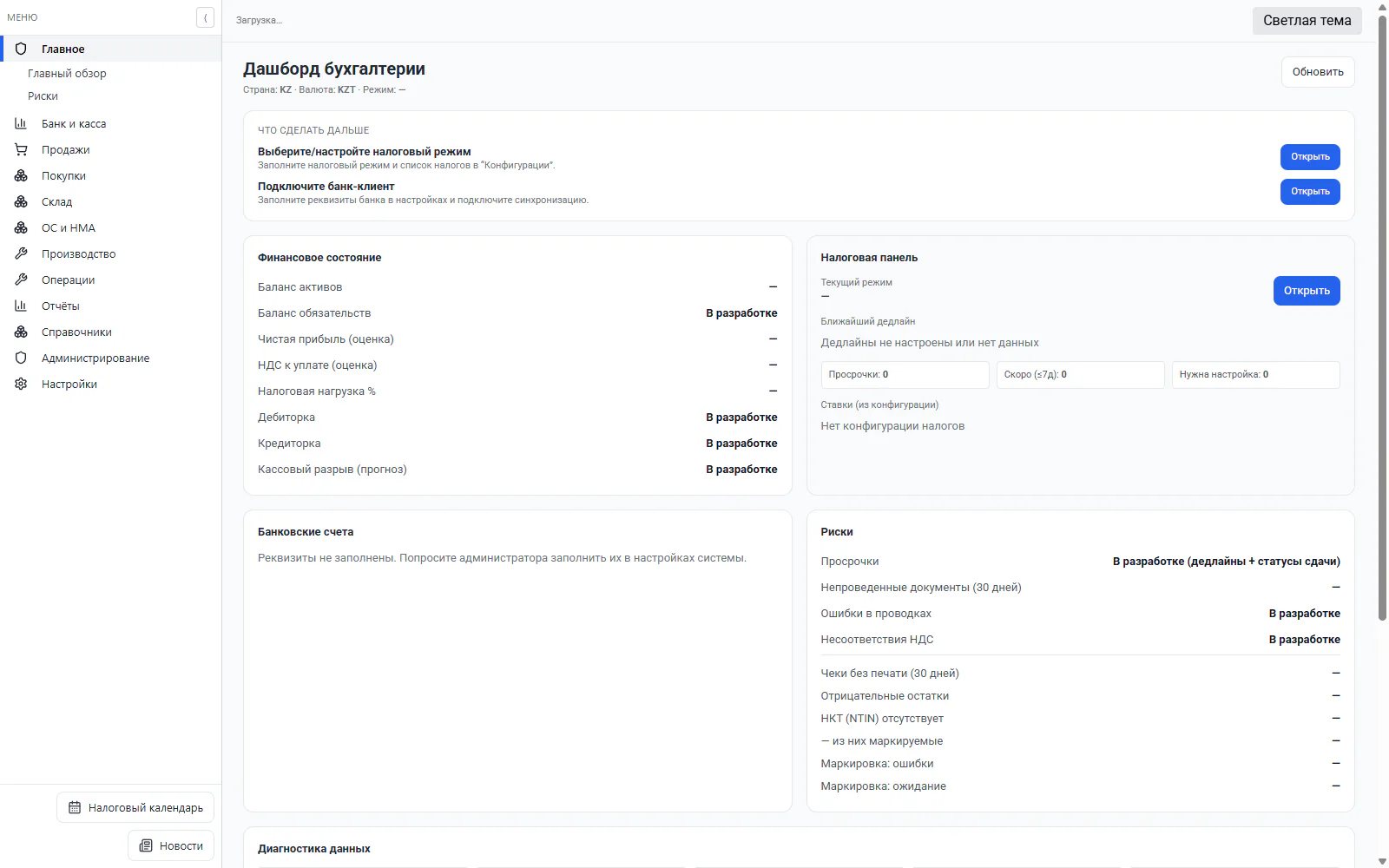Click the cart icon for Продажи
Image resolution: width=1389 pixels, height=868 pixels.
coord(21,149)
